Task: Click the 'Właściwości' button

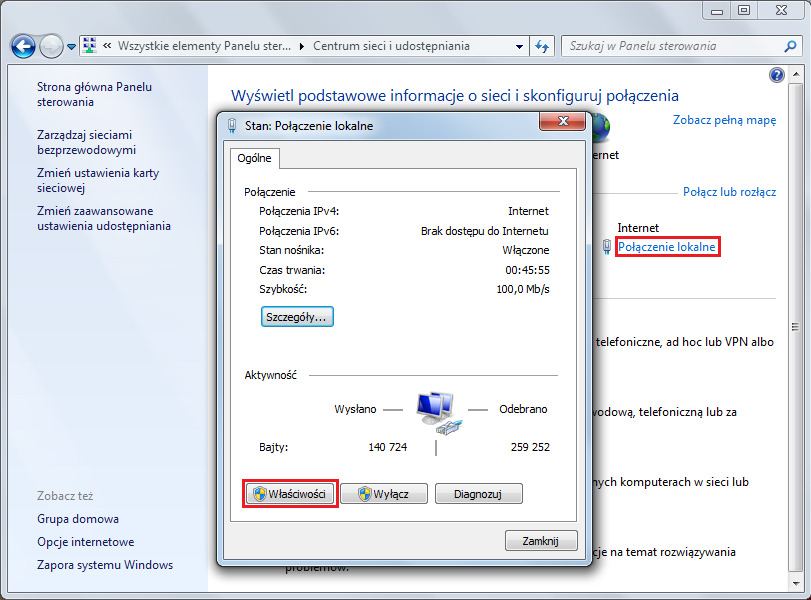Action: [290, 494]
